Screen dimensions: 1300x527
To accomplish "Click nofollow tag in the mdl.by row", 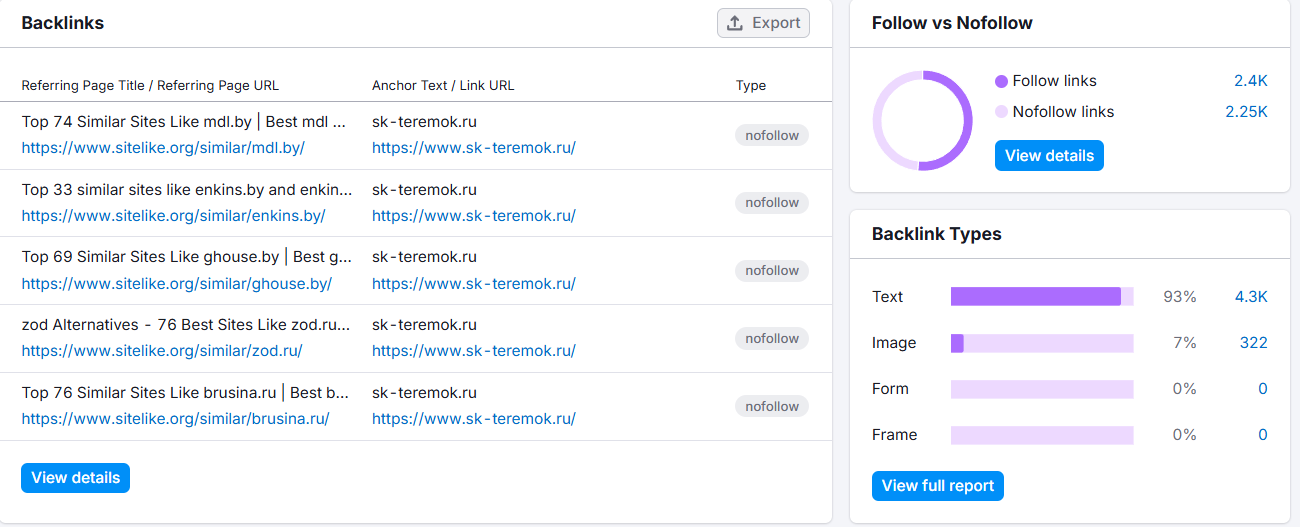I will coord(771,135).
